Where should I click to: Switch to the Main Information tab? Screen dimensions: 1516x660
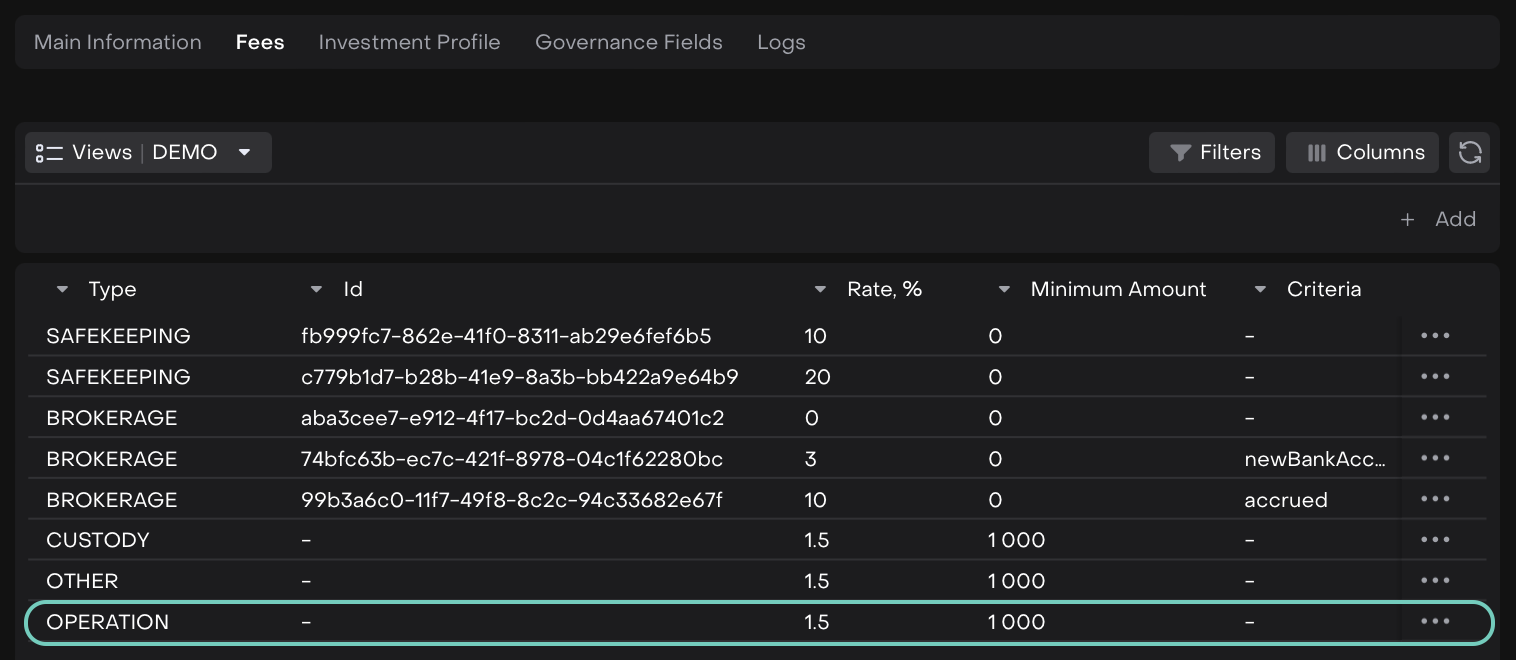pyautogui.click(x=118, y=42)
